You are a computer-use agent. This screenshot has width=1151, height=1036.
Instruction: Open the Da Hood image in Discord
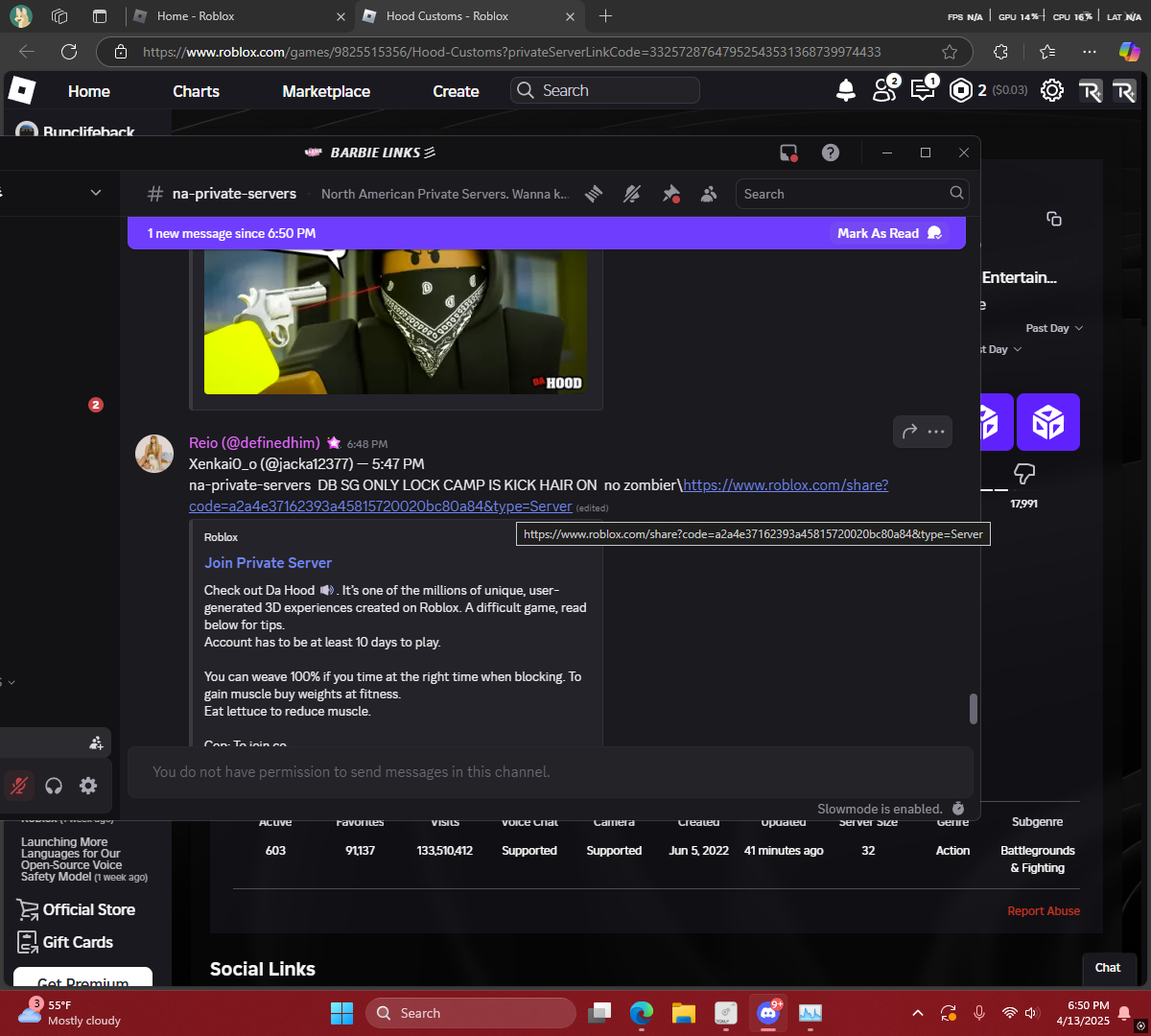pos(395,322)
